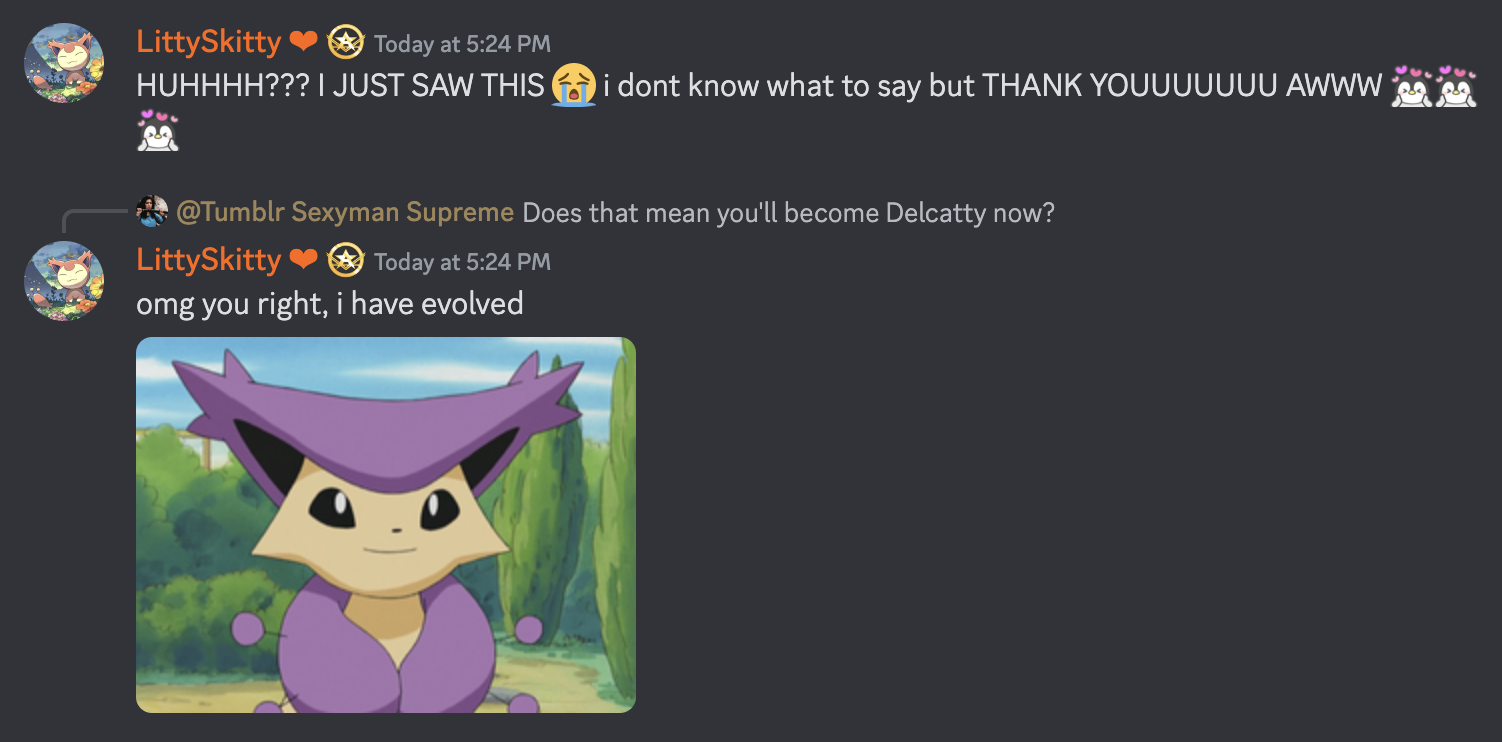The height and width of the screenshot is (742, 1502).
Task: Open small reply avatar of Tumblr Sexyman Supreme
Action: pyautogui.click(x=152, y=212)
